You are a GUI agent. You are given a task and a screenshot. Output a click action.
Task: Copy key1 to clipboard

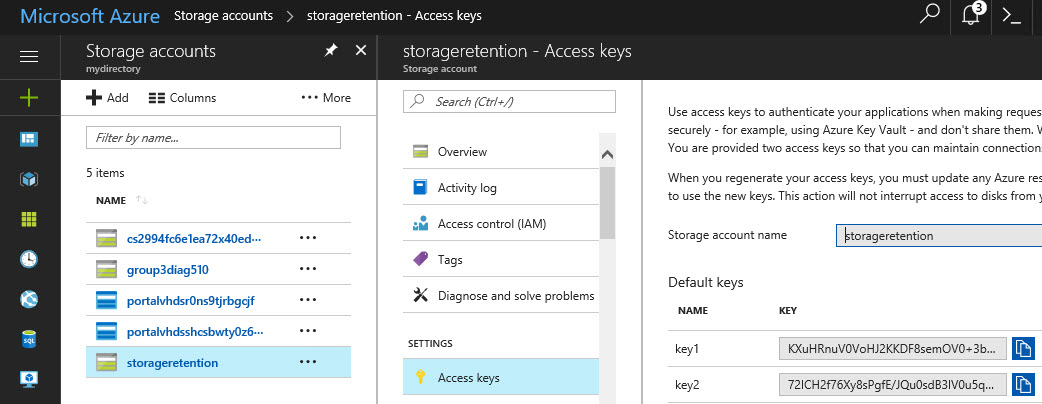1023,348
